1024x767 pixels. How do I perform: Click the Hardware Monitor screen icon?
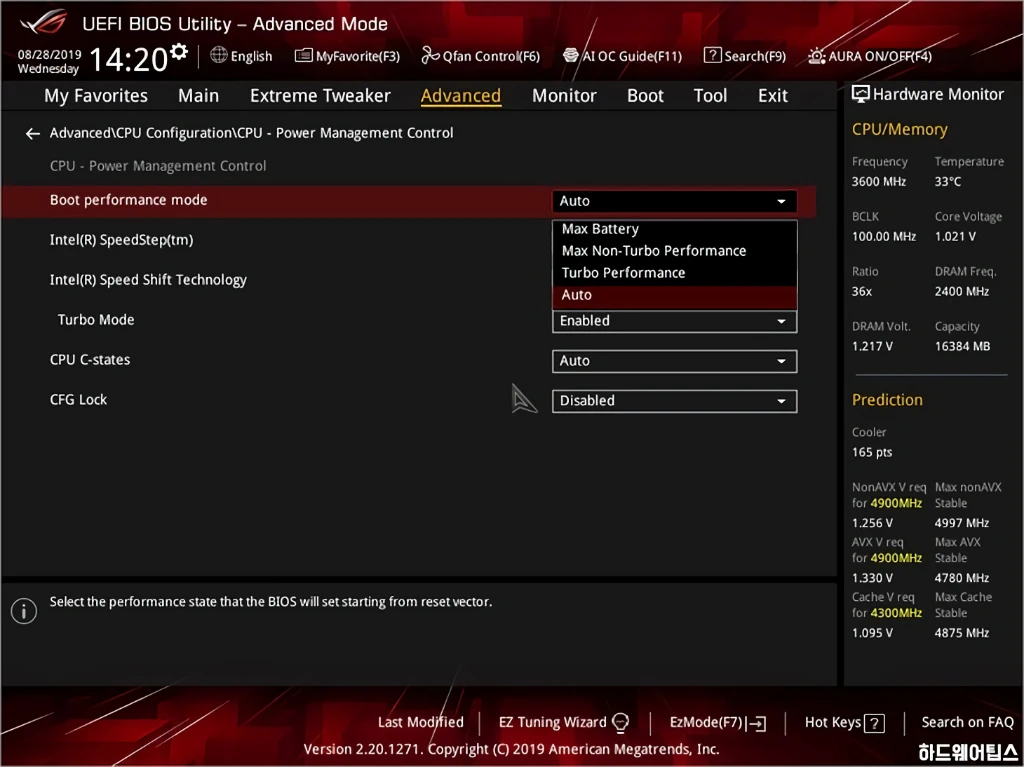(861, 95)
